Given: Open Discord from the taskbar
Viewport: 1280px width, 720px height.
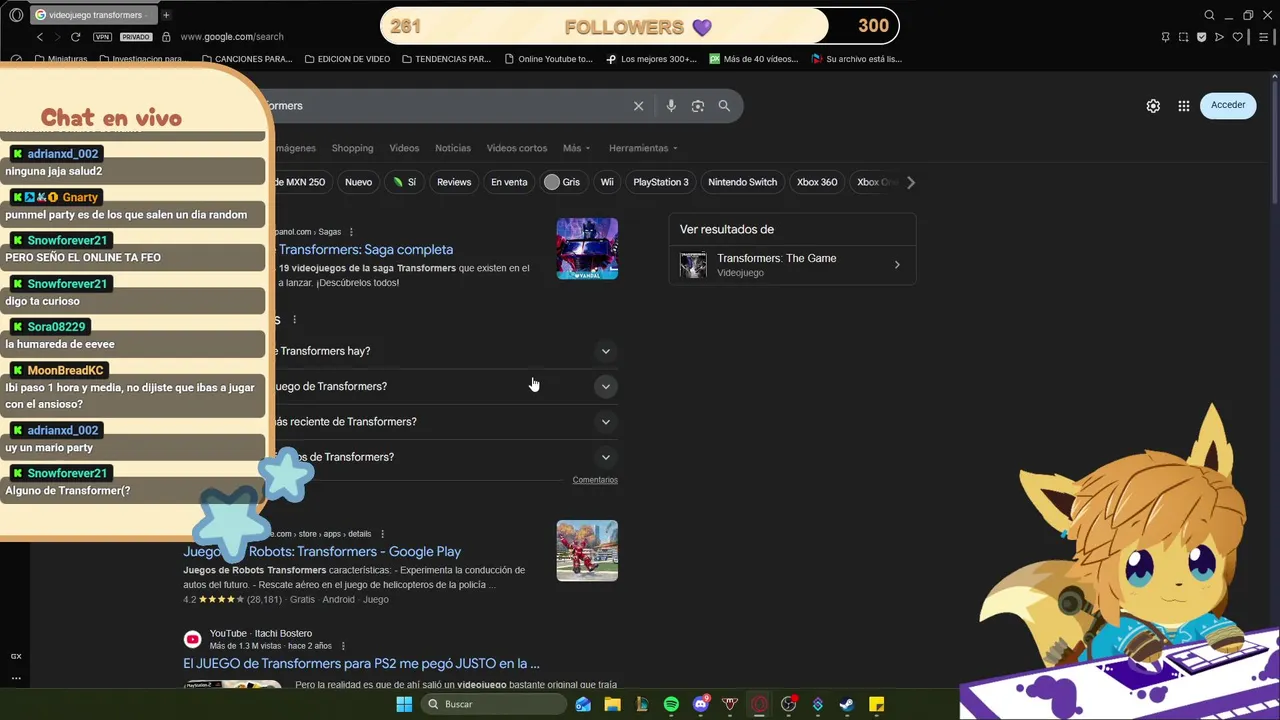Looking at the screenshot, I should 701,704.
